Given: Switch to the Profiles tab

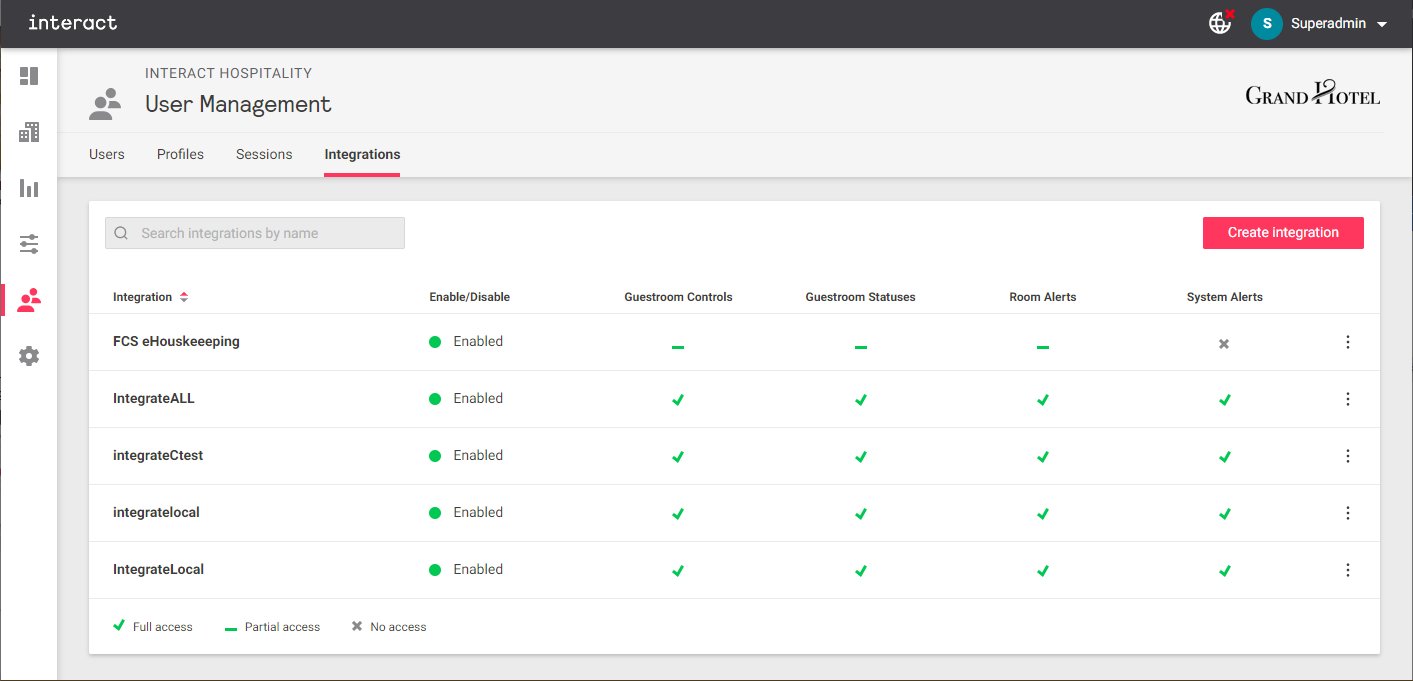Looking at the screenshot, I should [x=180, y=154].
